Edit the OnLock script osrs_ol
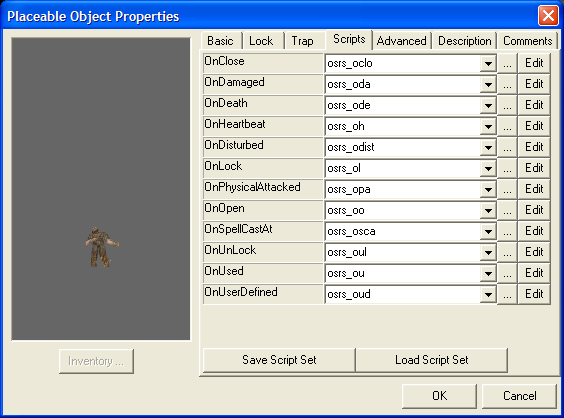The width and height of the screenshot is (564, 418). tap(534, 168)
